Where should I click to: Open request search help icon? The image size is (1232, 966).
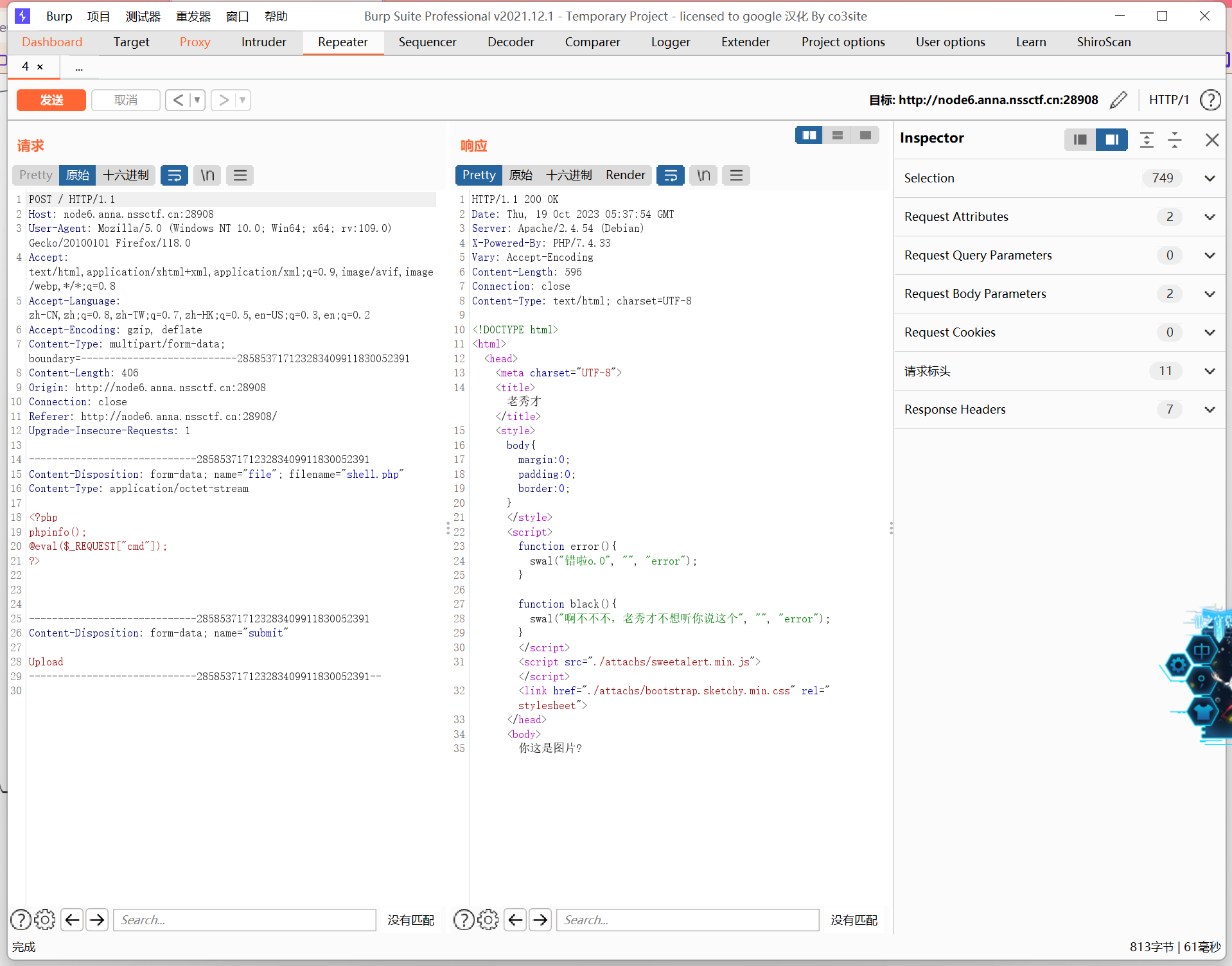pyautogui.click(x=21, y=920)
